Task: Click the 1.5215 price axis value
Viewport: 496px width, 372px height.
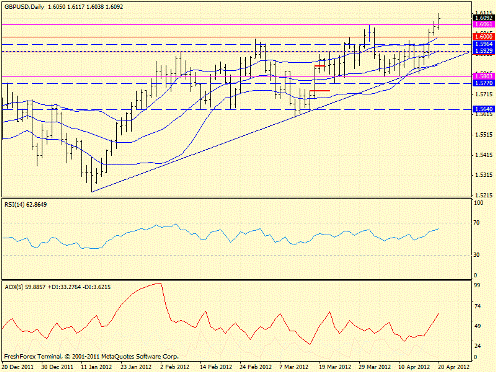Action: pyautogui.click(x=484, y=195)
